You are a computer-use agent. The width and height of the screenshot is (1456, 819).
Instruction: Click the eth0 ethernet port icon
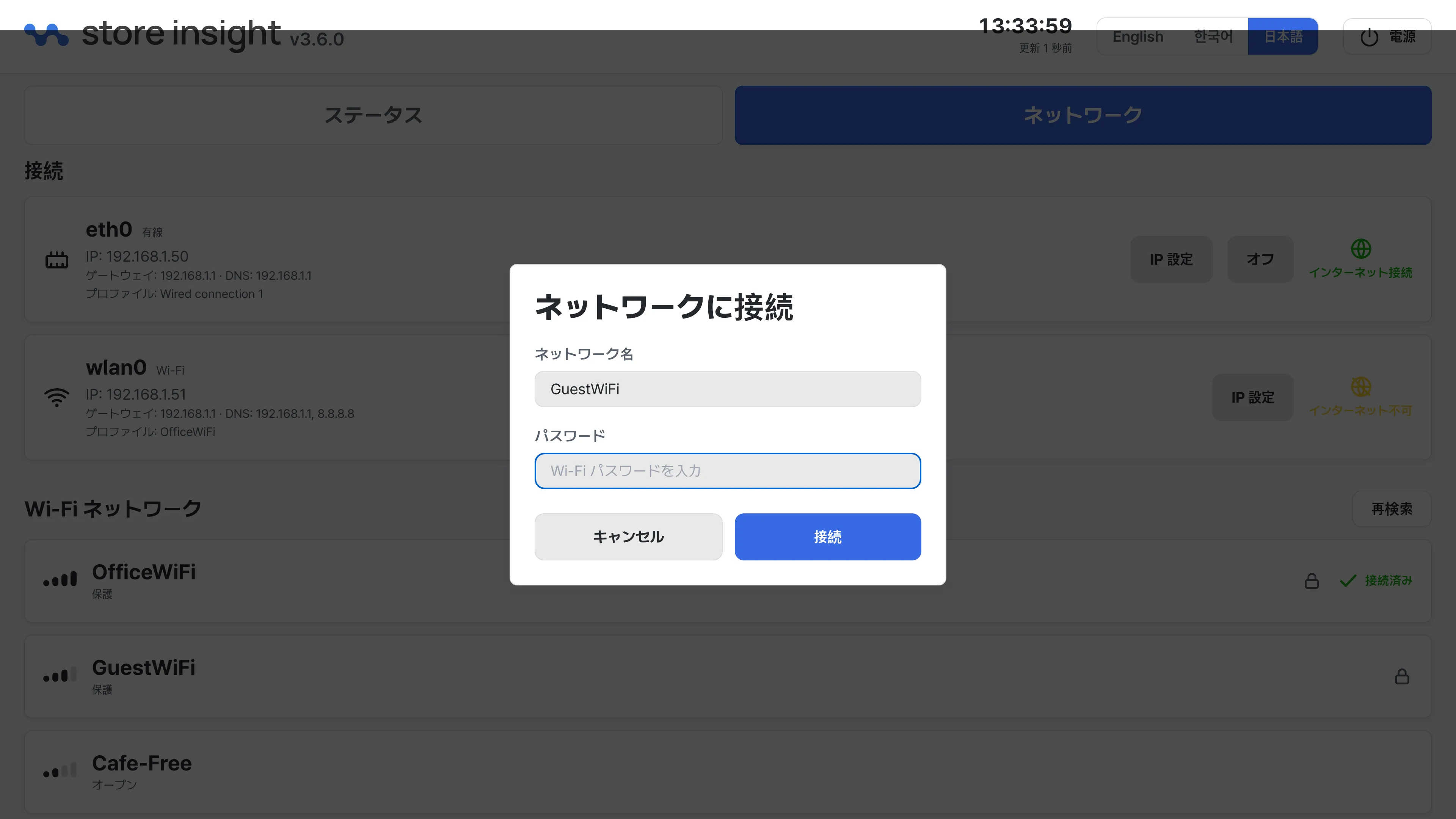(56, 260)
